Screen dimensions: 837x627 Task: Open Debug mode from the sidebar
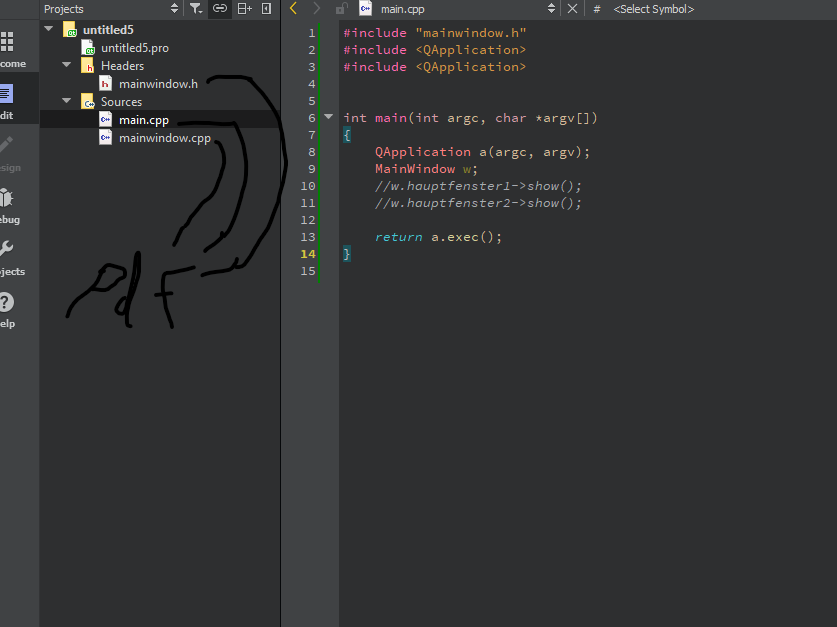7,200
